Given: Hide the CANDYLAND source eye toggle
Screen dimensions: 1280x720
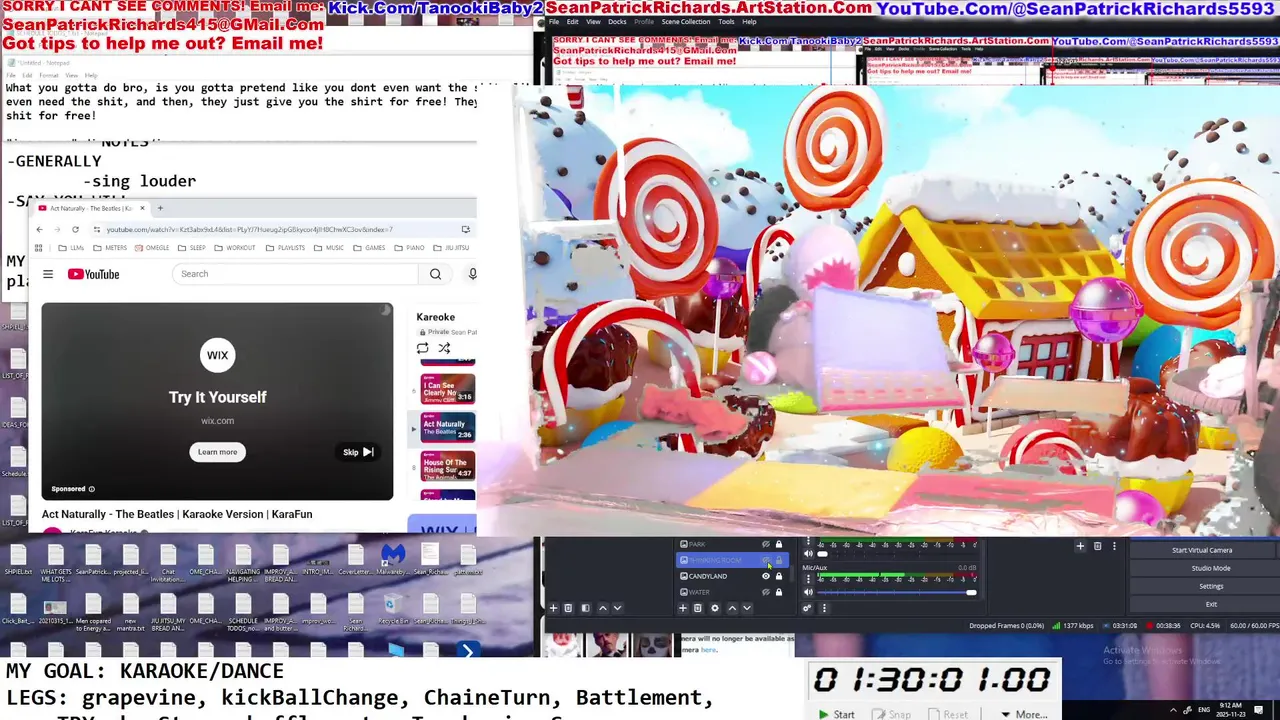Looking at the screenshot, I should [x=766, y=576].
